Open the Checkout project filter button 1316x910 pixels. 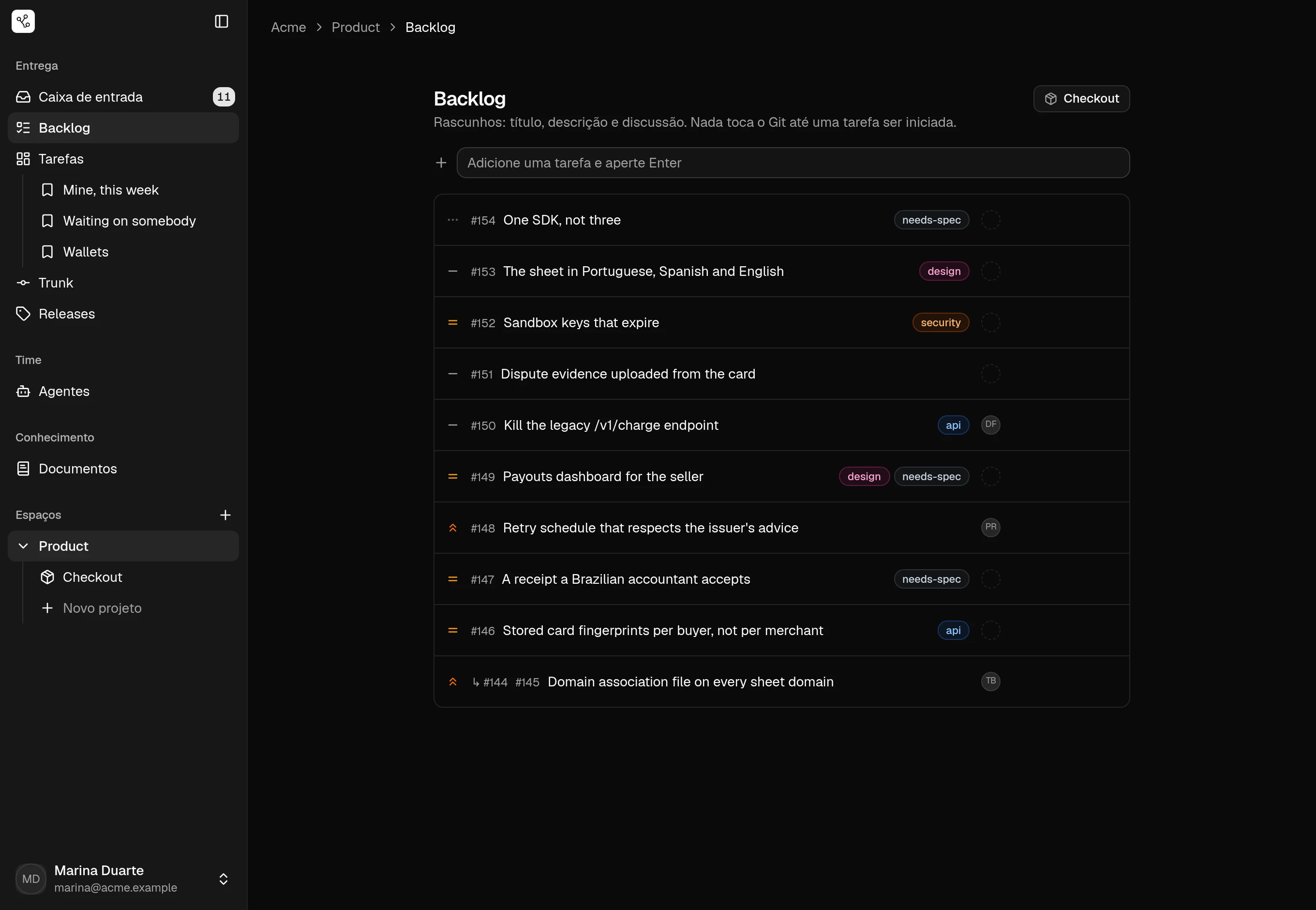(x=1081, y=99)
